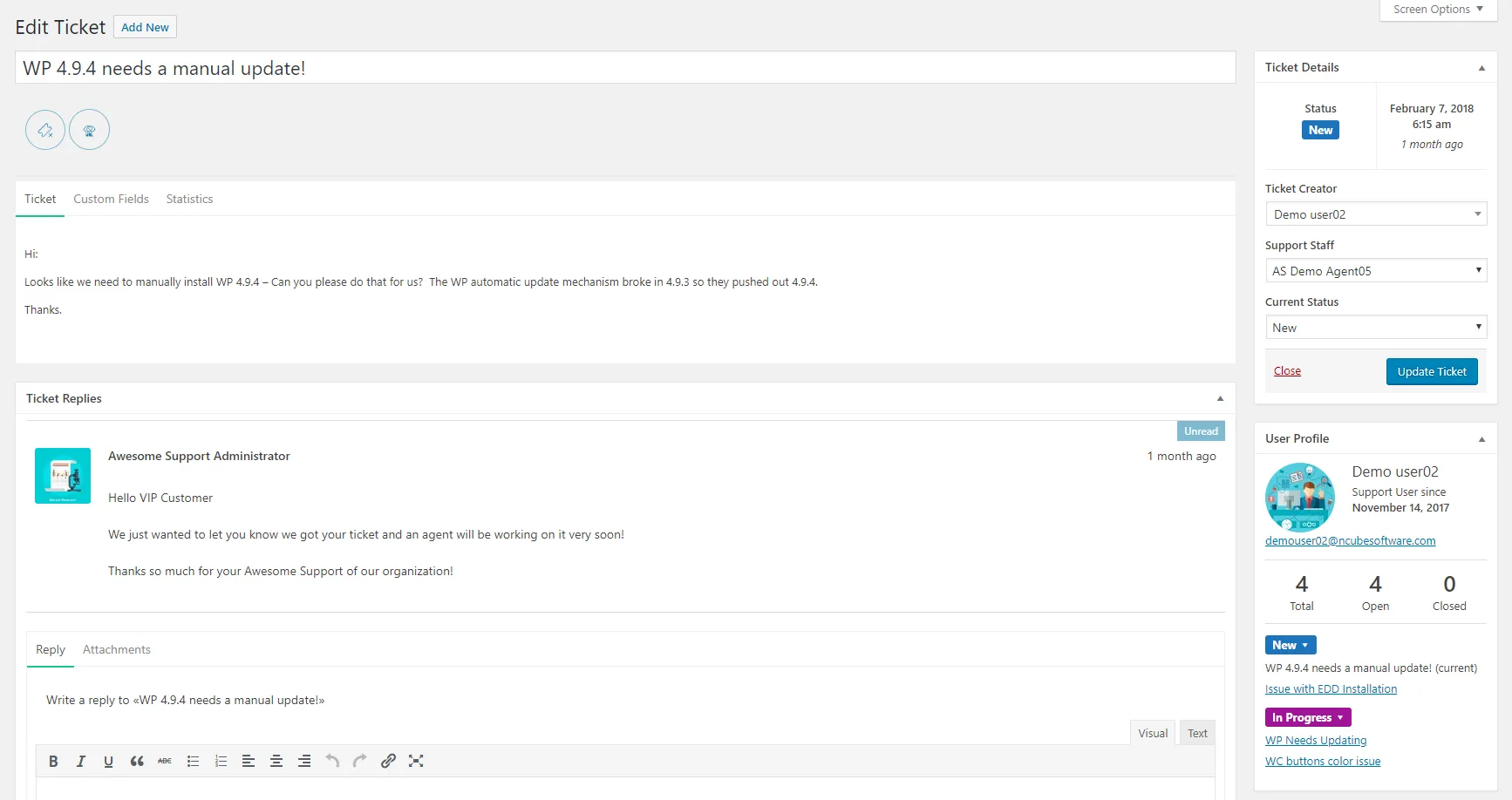Screen dimensions: 1512x800
Task: Open the Attachments tab
Action: pos(117,649)
